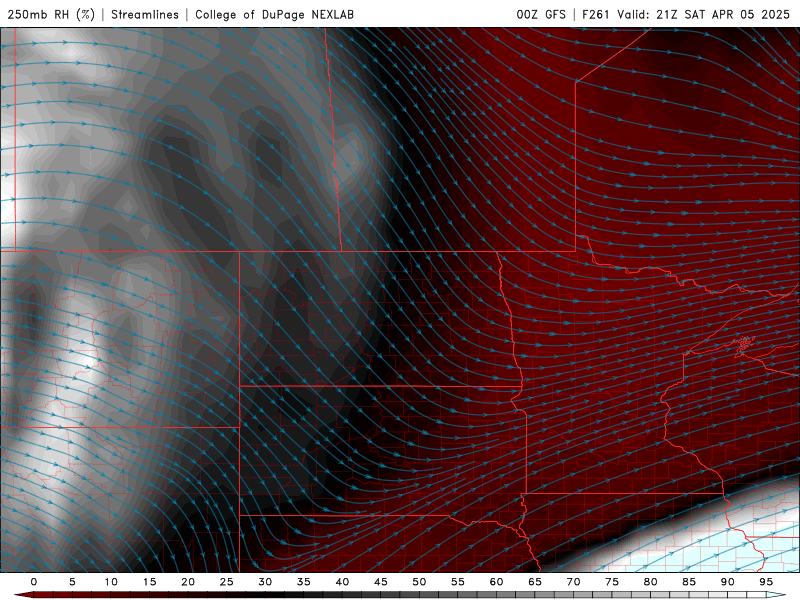Click the 'F261' forecast hour text
Viewport: 800px width, 600px height.
(x=596, y=14)
